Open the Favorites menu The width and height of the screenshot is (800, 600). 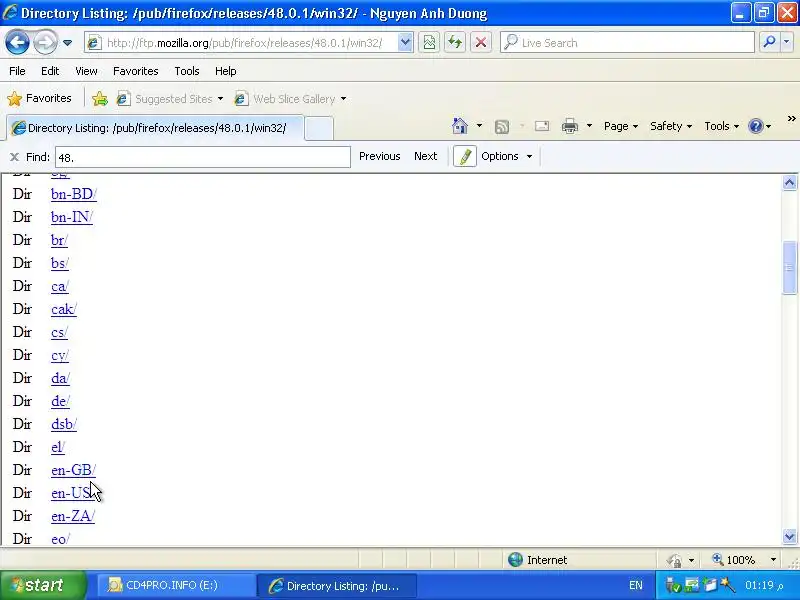136,71
